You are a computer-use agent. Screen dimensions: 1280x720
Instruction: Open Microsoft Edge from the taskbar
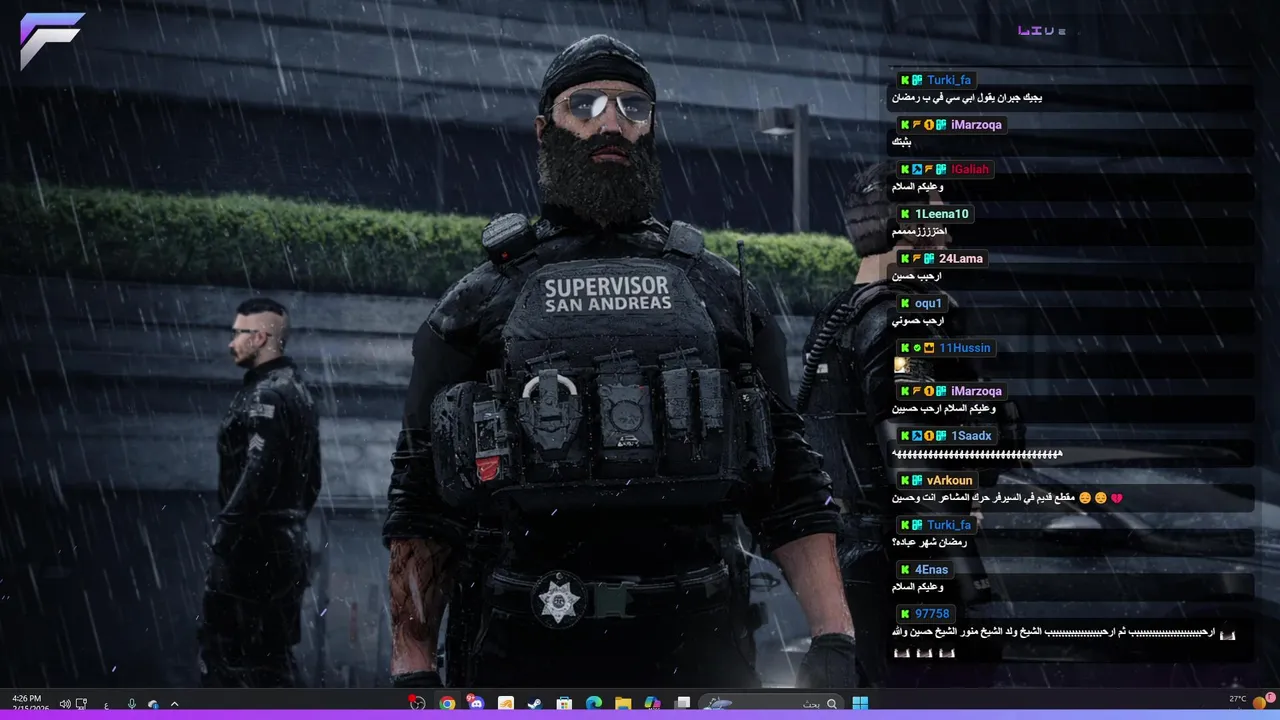click(x=593, y=704)
